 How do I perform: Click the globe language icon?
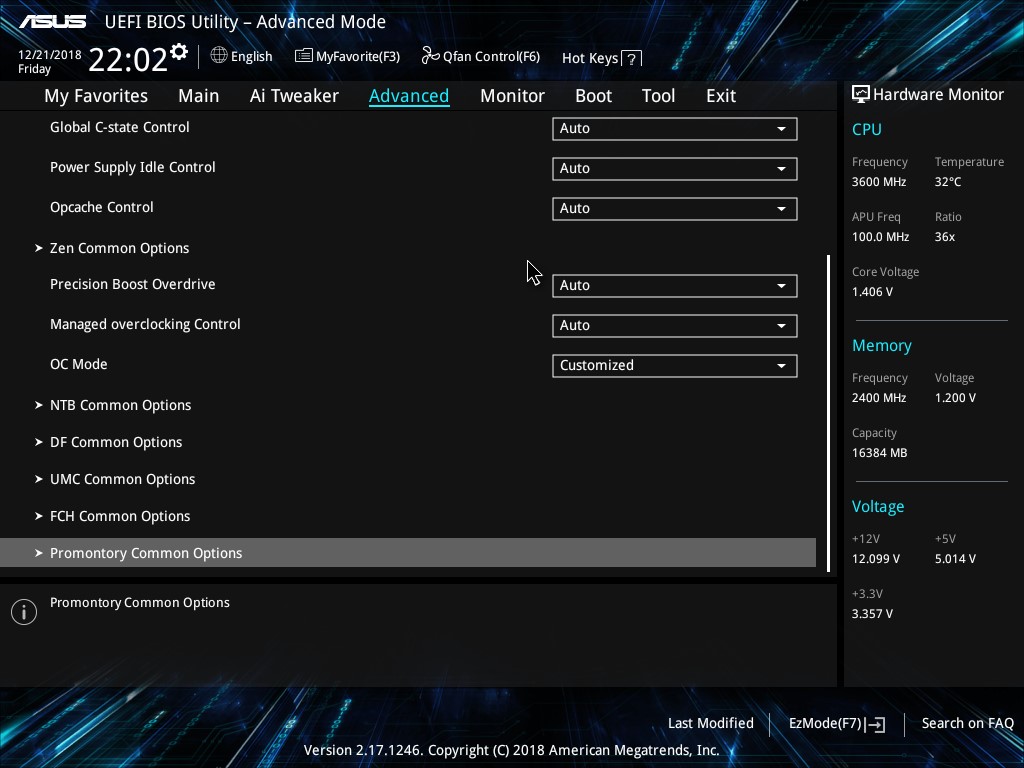point(219,56)
